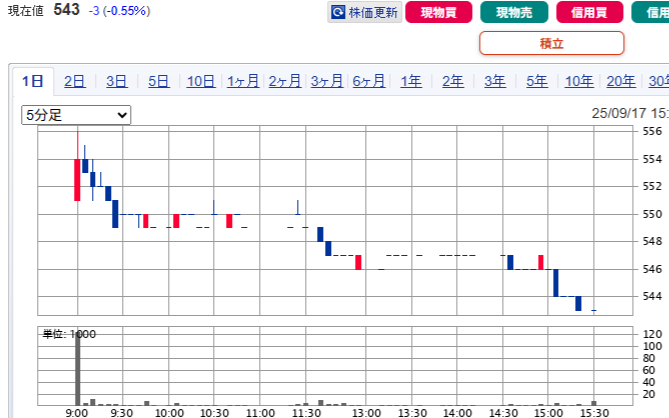Switch to the 5年 chart period
The width and height of the screenshot is (669, 418).
coord(537,81)
